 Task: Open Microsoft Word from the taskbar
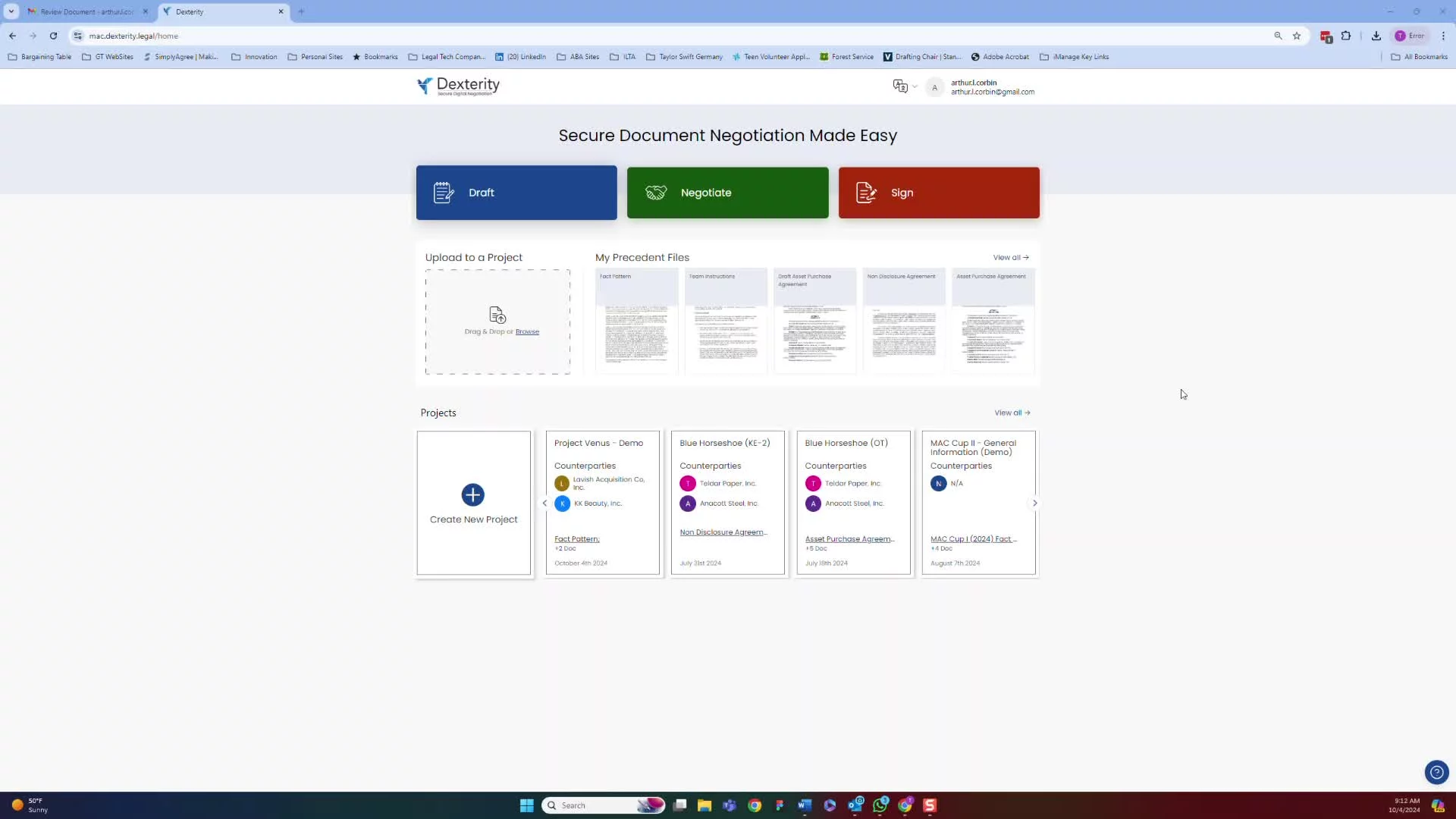(805, 805)
